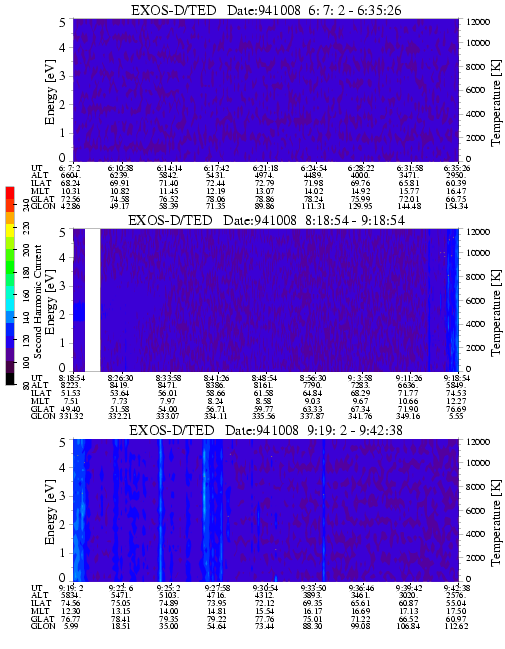Click the light-blue patch at left of the middle plot
The width and height of the screenshot is (505, 649).
(x=79, y=311)
